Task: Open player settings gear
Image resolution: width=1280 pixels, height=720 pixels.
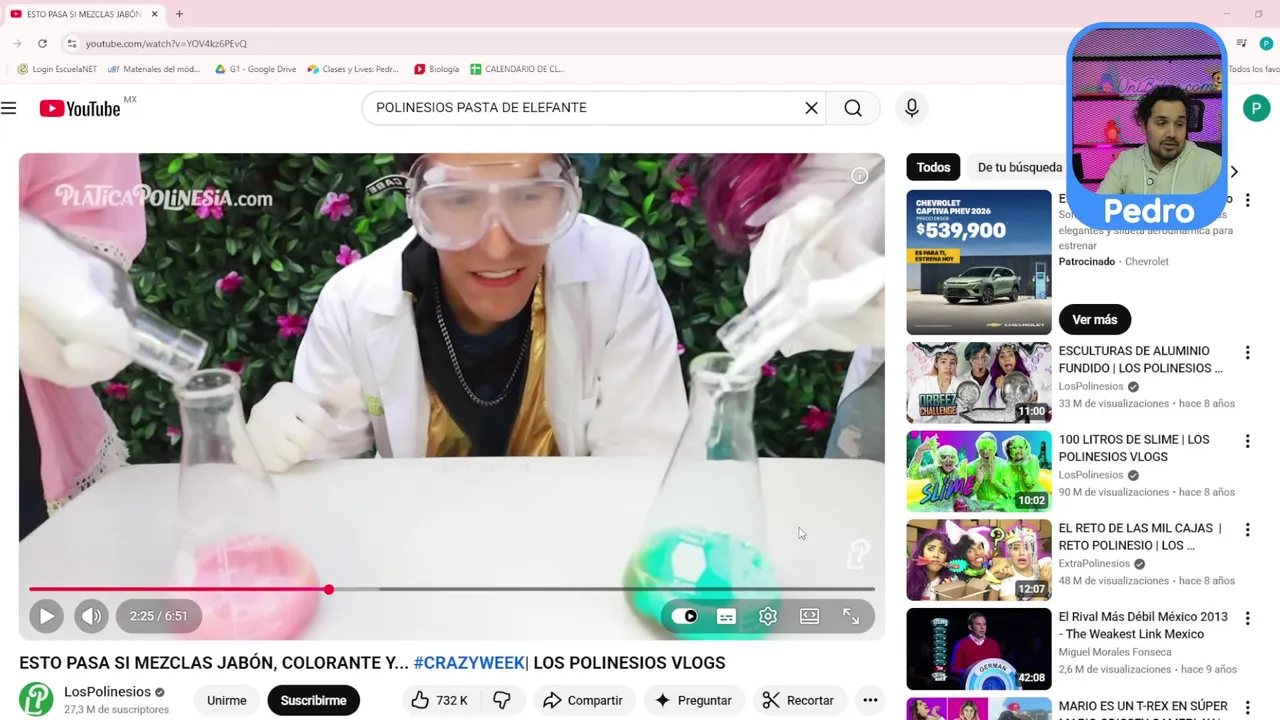Action: click(768, 616)
